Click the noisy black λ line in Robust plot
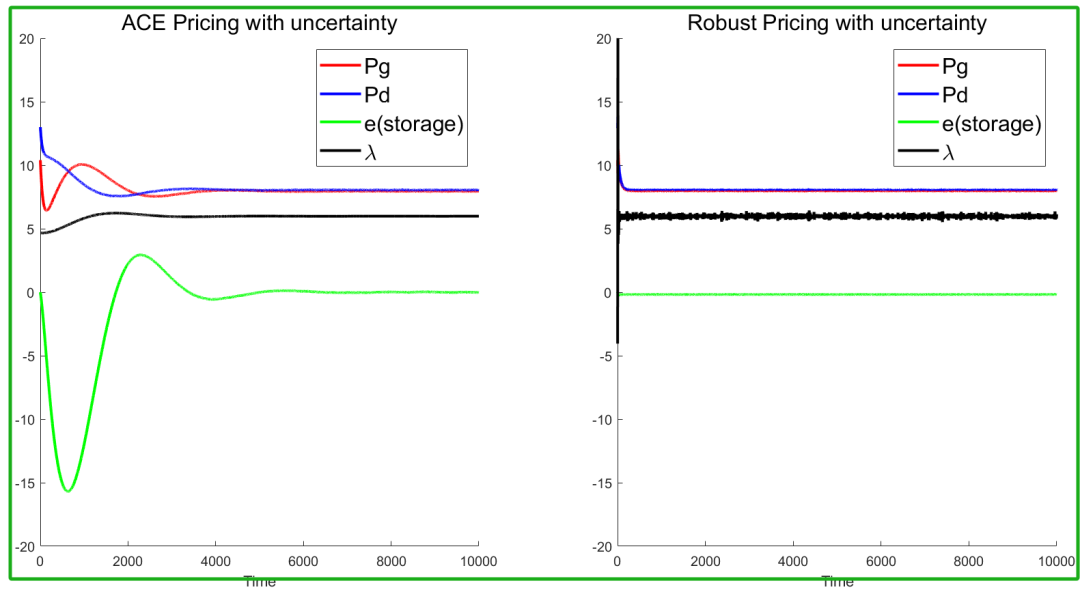 click(x=837, y=216)
